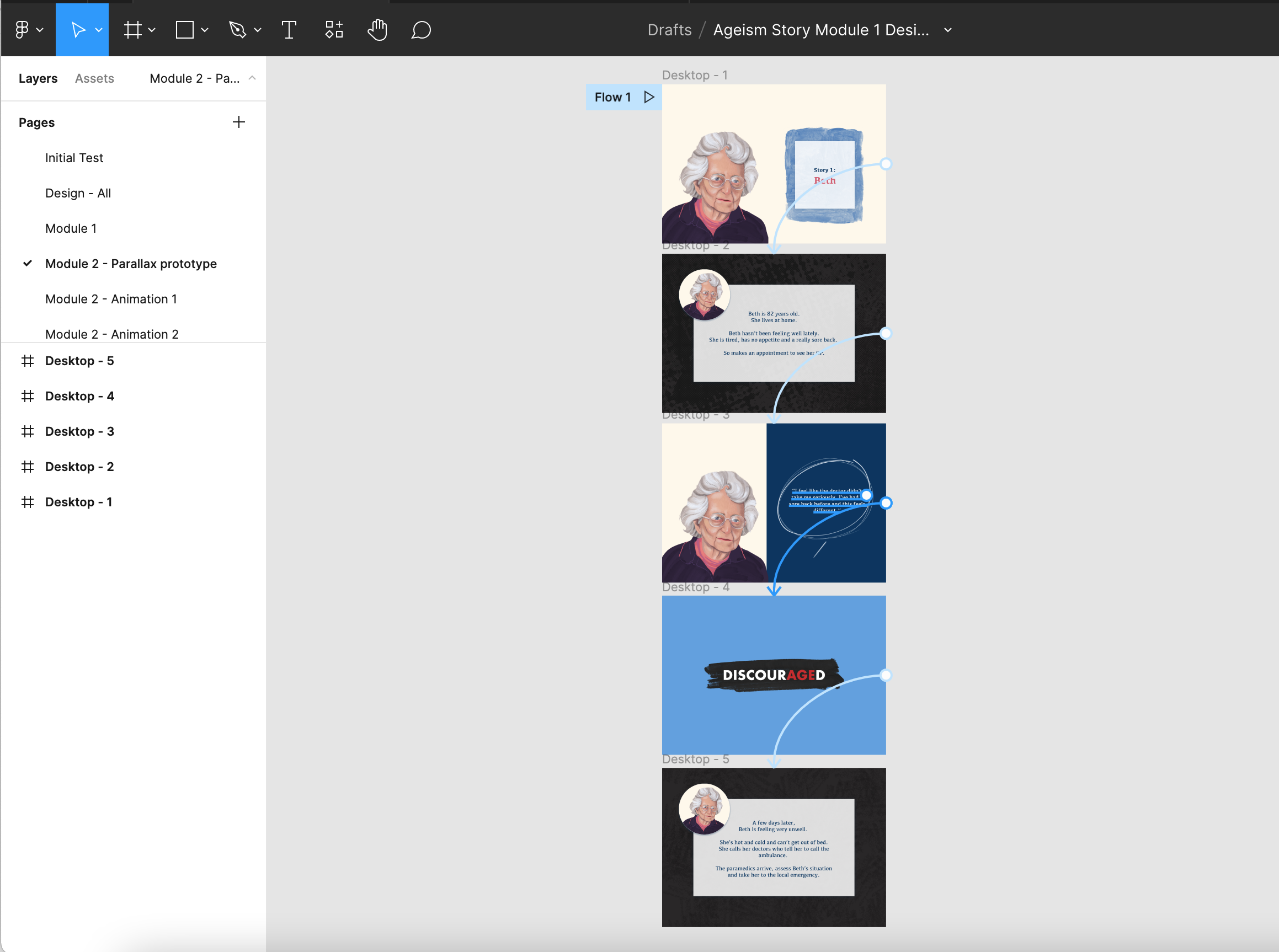Switch to the Assets tab

(x=94, y=78)
